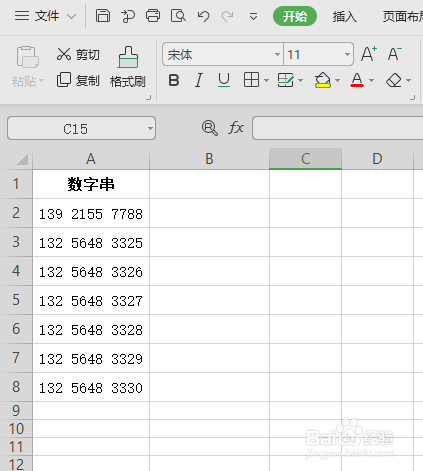Viewport: 423px width, 471px height.
Task: Toggle Underline formatting
Action: 224,80
